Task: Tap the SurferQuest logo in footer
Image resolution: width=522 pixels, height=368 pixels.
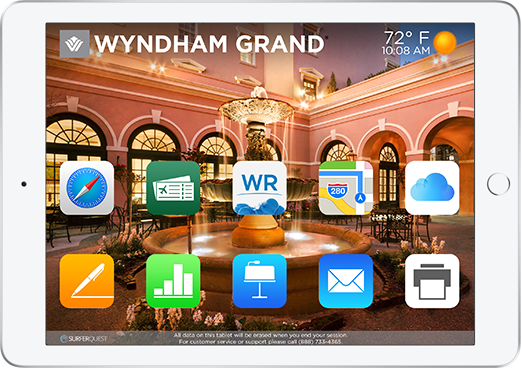Action: [x=84, y=339]
